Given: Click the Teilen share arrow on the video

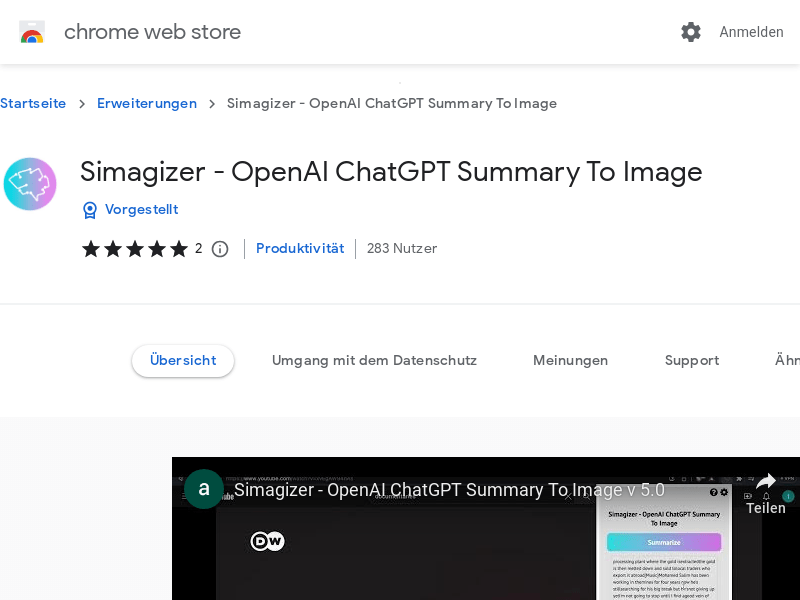Looking at the screenshot, I should click(x=765, y=481).
